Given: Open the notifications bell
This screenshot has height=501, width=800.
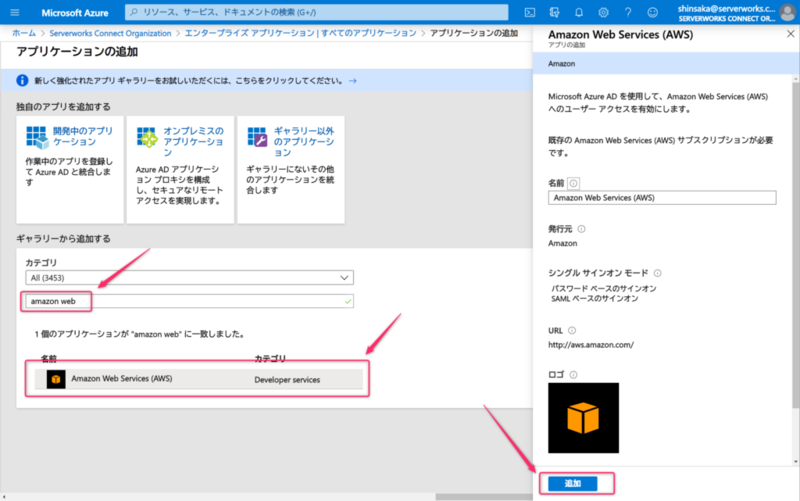Looking at the screenshot, I should coord(579,12).
